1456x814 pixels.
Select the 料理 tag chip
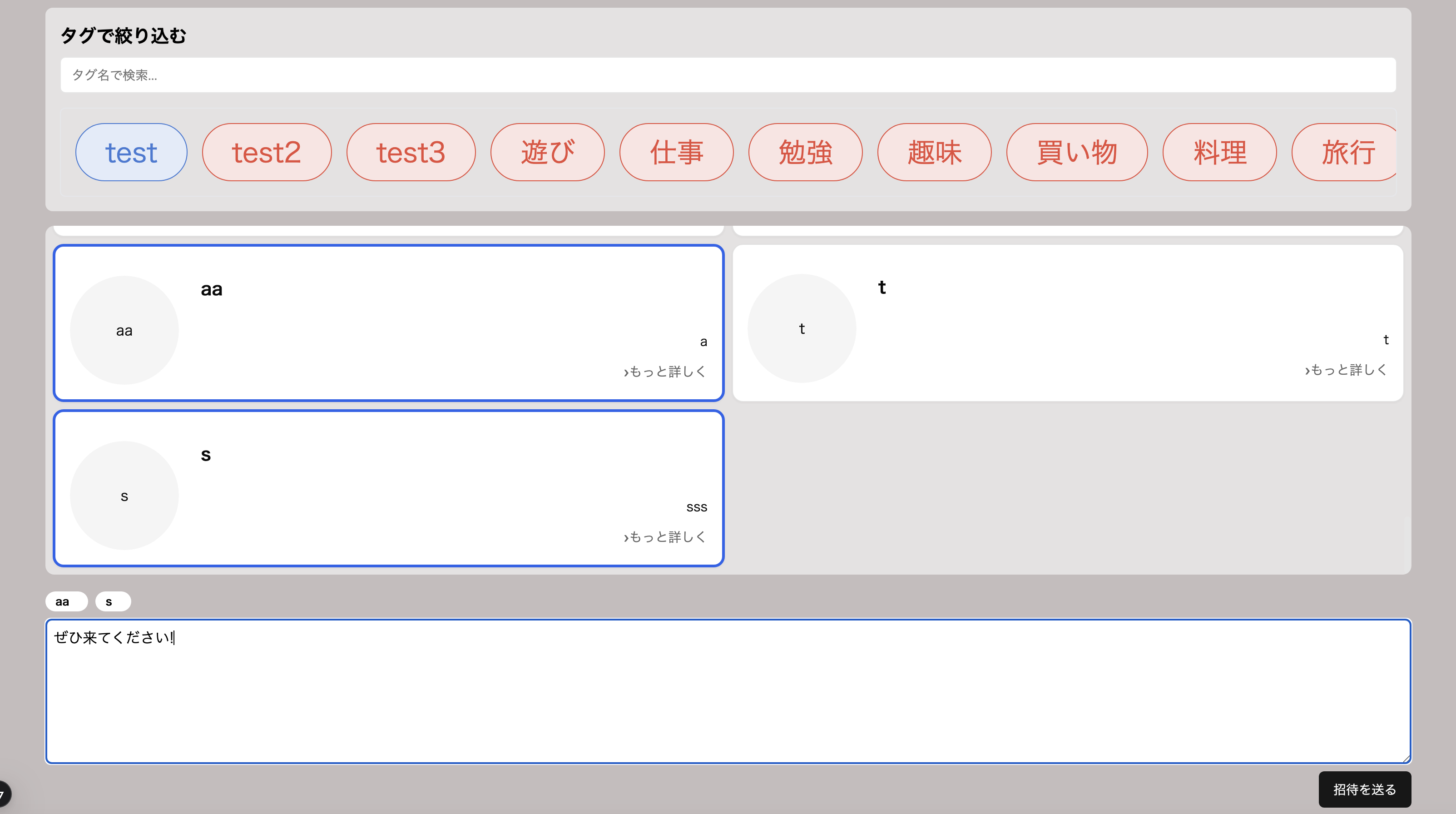(1219, 152)
